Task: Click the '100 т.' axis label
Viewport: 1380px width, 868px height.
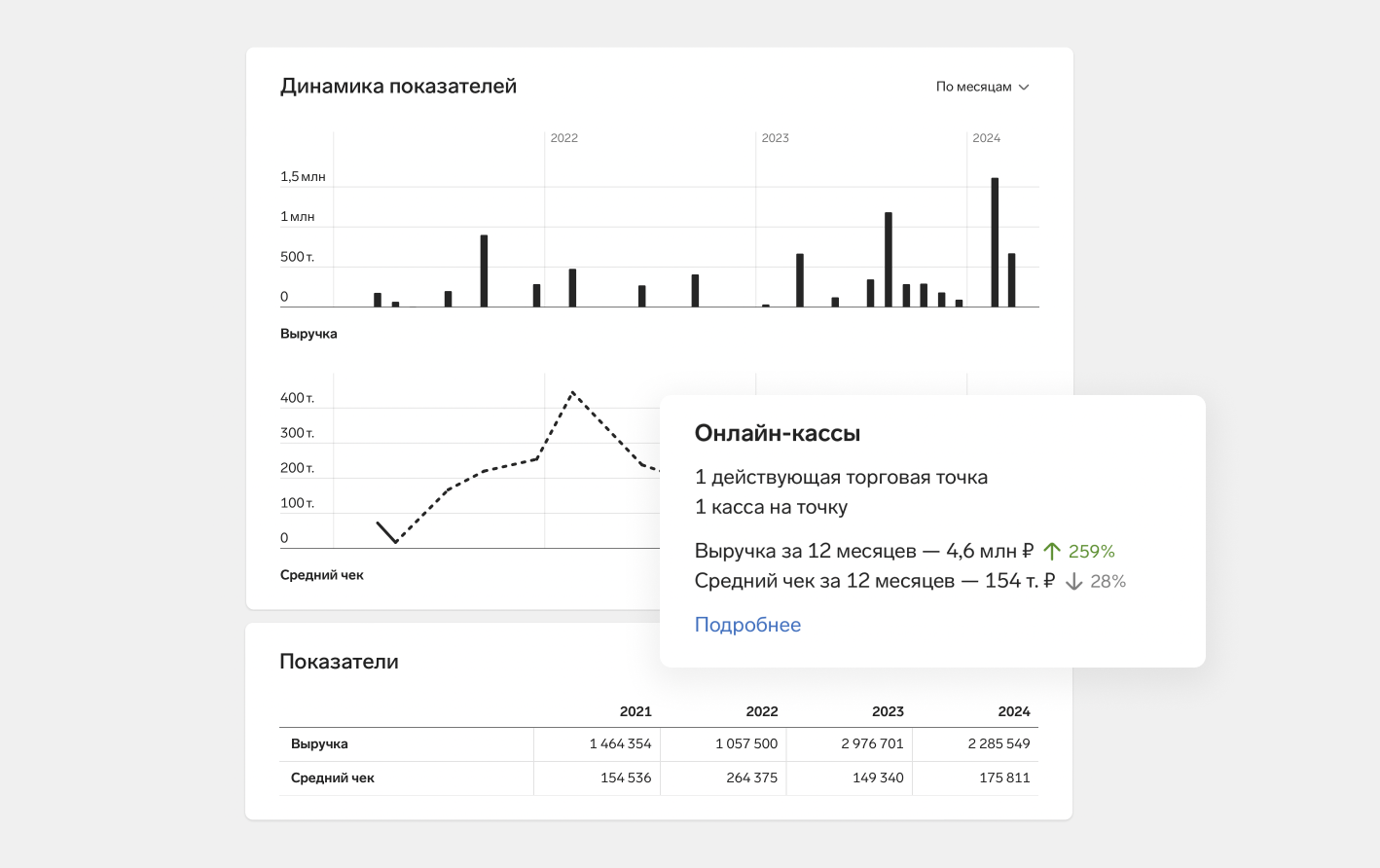Action: pos(297,503)
